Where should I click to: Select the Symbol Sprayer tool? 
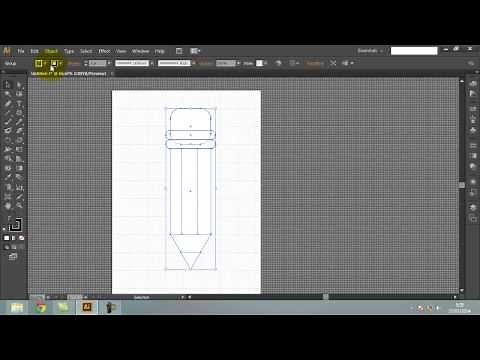[7, 187]
